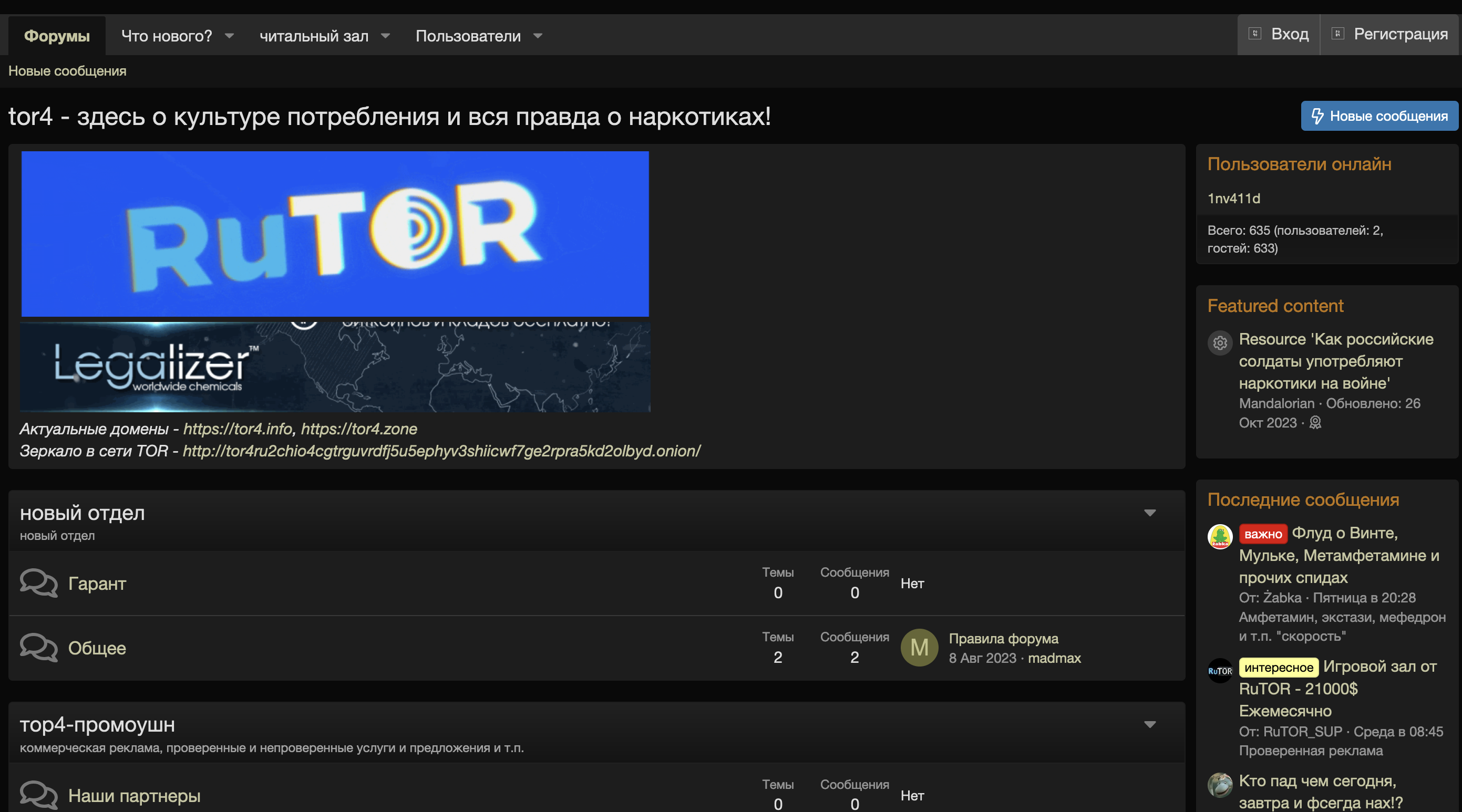
Task: Click the key icon beside Вход
Action: click(1254, 34)
